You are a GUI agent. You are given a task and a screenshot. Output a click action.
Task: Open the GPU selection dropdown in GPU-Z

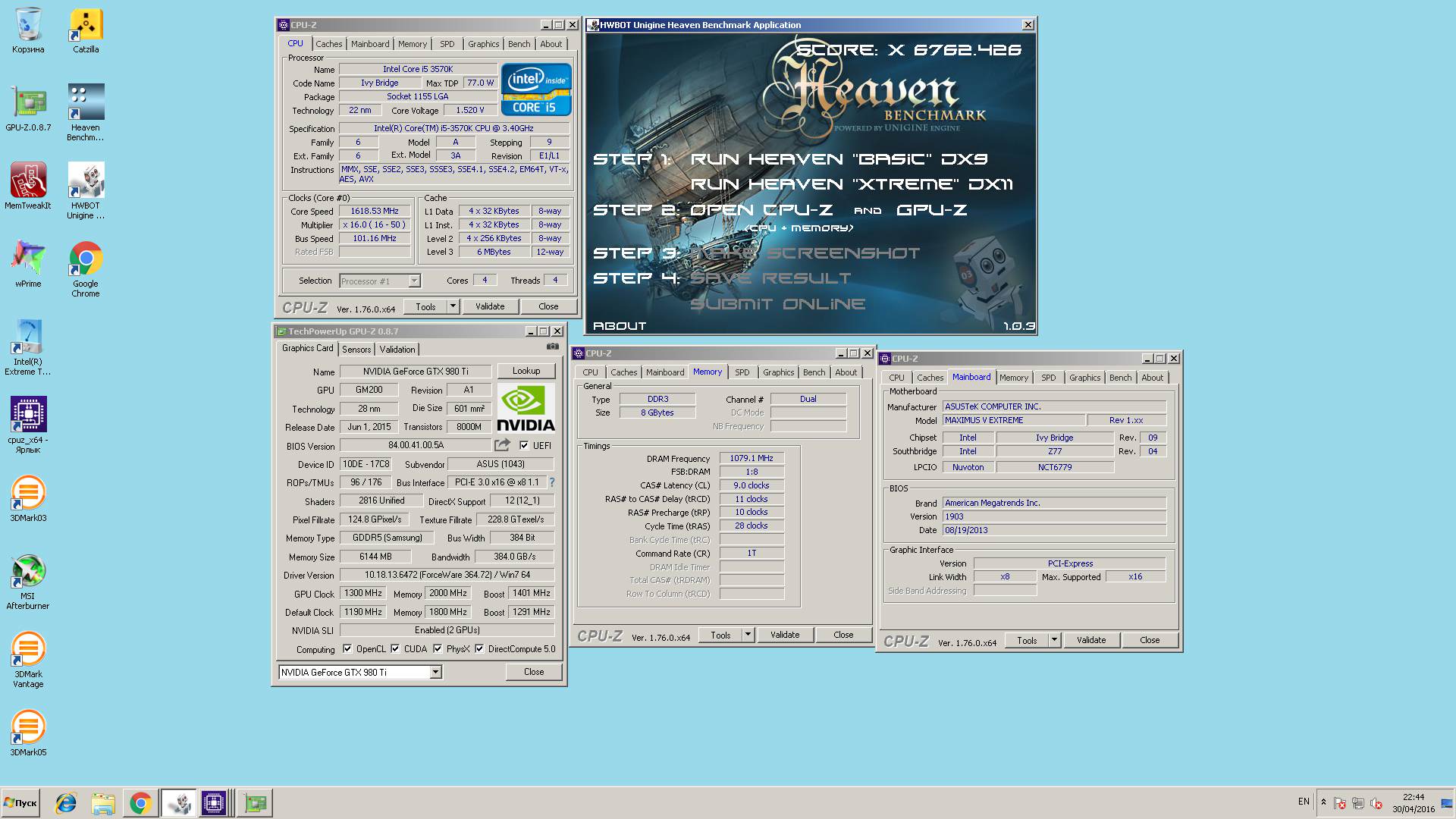435,672
